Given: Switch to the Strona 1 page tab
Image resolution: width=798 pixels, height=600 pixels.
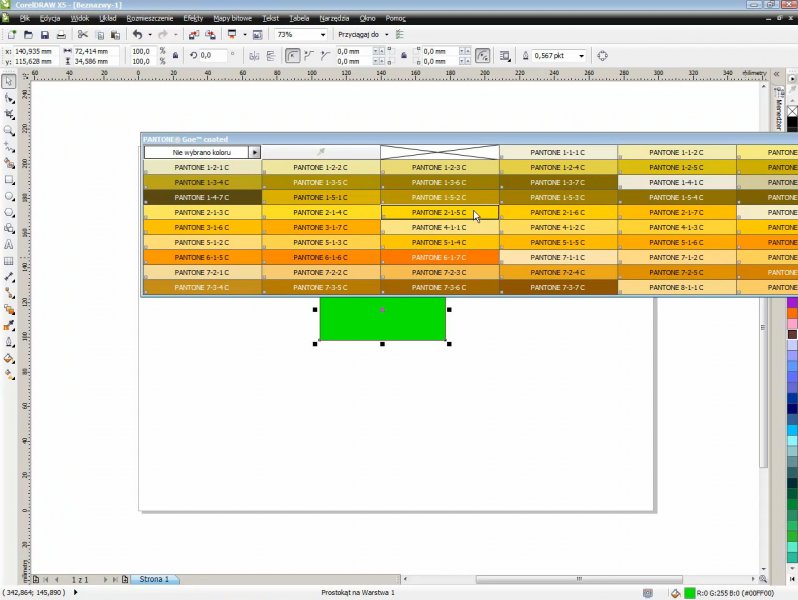Looking at the screenshot, I should point(154,579).
